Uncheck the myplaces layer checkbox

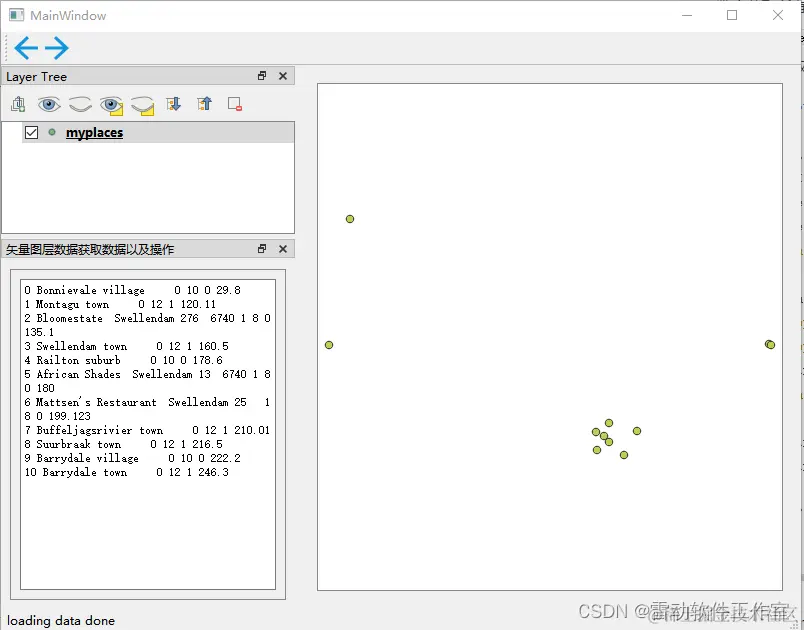click(x=31, y=132)
